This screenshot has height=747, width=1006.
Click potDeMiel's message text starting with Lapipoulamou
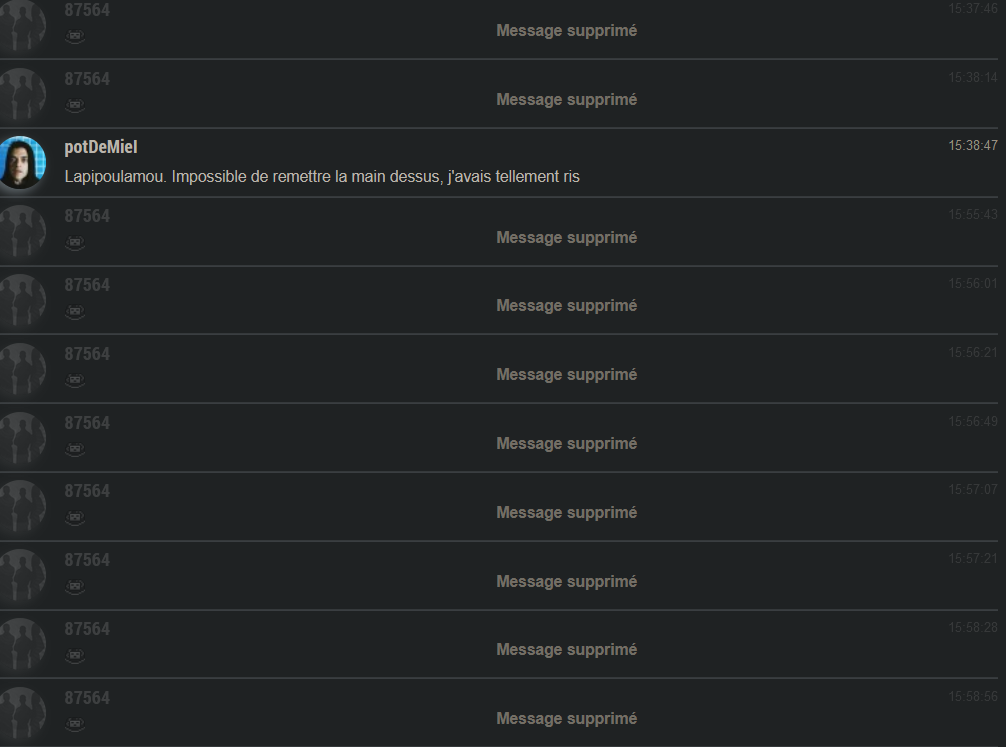coord(322,177)
